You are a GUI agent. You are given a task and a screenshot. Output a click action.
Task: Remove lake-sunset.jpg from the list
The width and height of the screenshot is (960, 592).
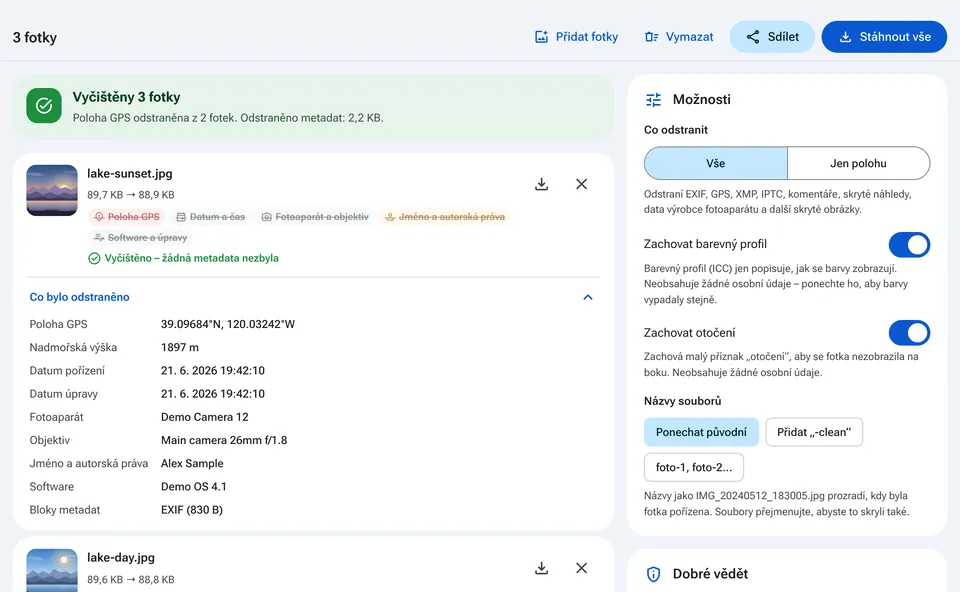coord(582,184)
